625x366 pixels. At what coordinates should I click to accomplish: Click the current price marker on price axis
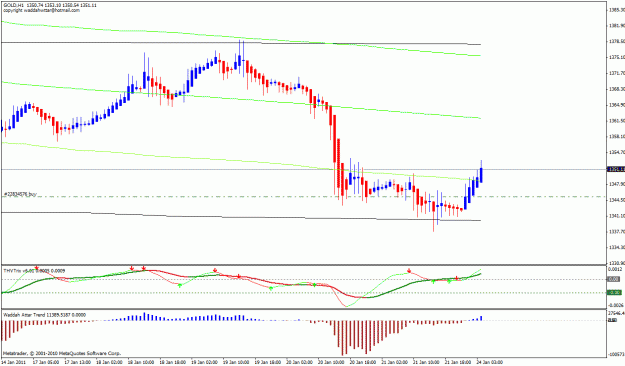click(615, 169)
